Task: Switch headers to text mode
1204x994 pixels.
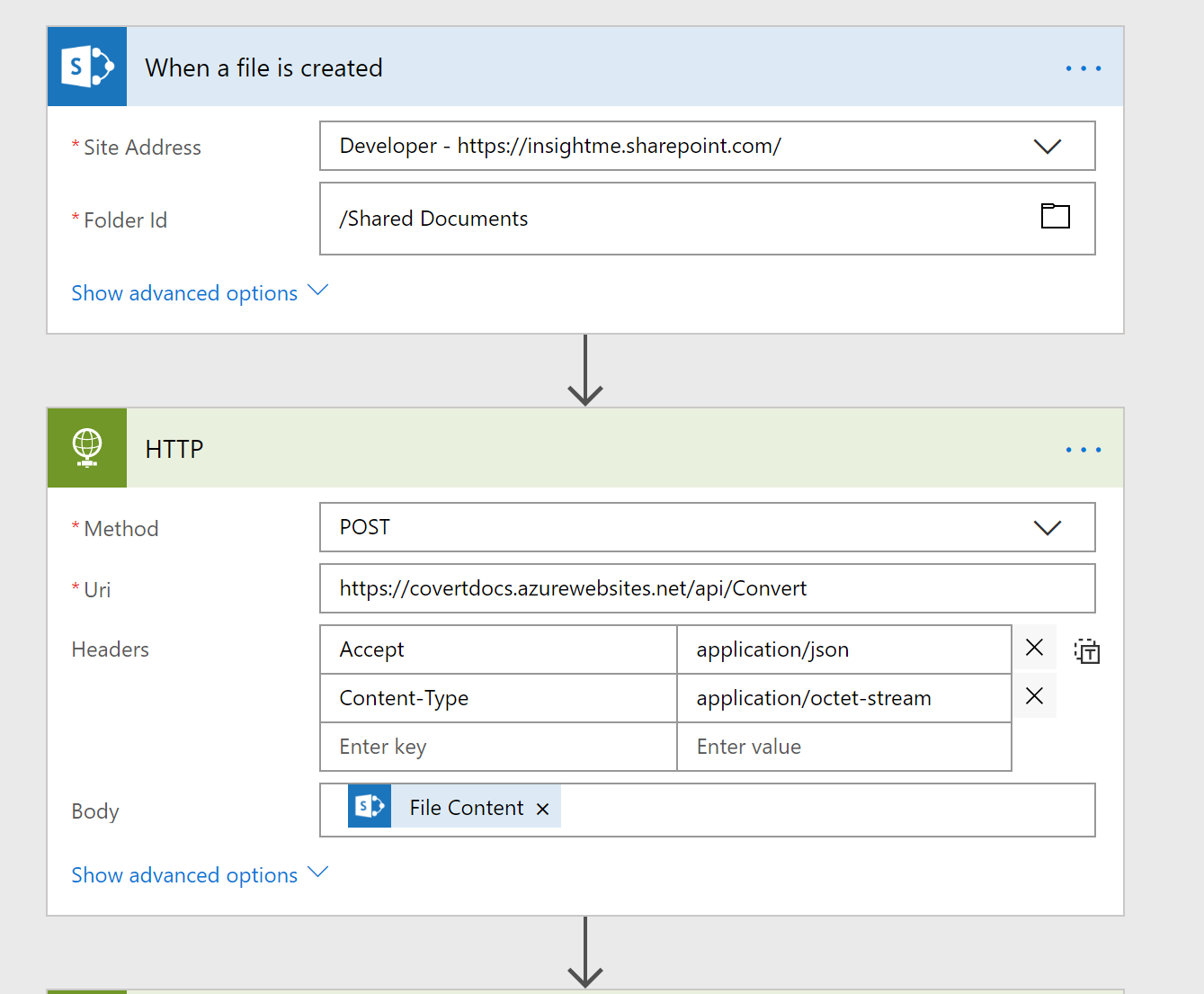Action: click(x=1087, y=650)
